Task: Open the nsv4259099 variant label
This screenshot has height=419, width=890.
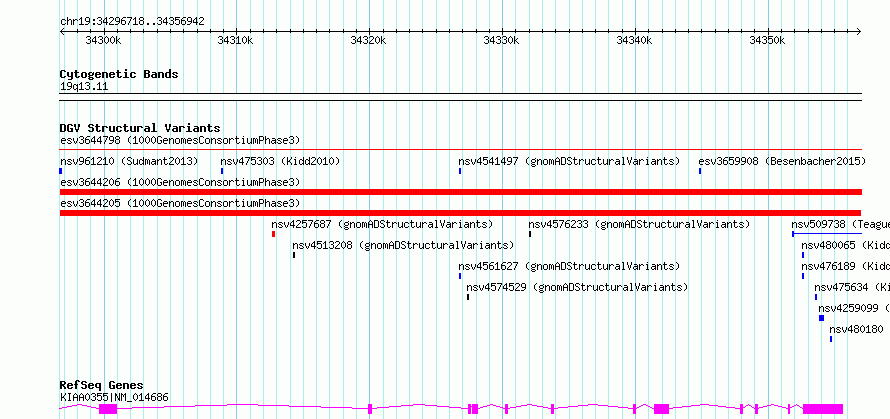Action: pyautogui.click(x=854, y=308)
